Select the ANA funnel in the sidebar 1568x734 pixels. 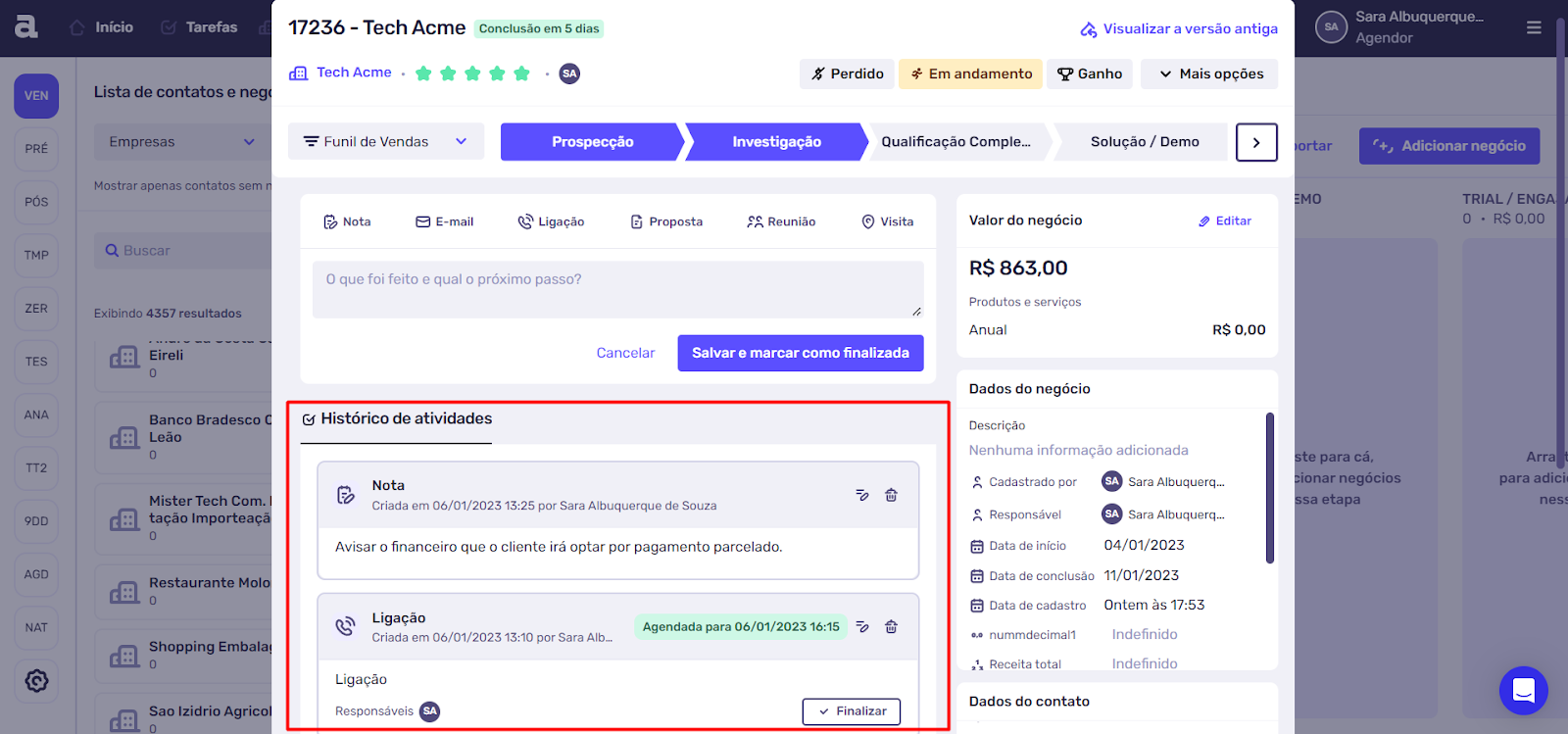(36, 415)
